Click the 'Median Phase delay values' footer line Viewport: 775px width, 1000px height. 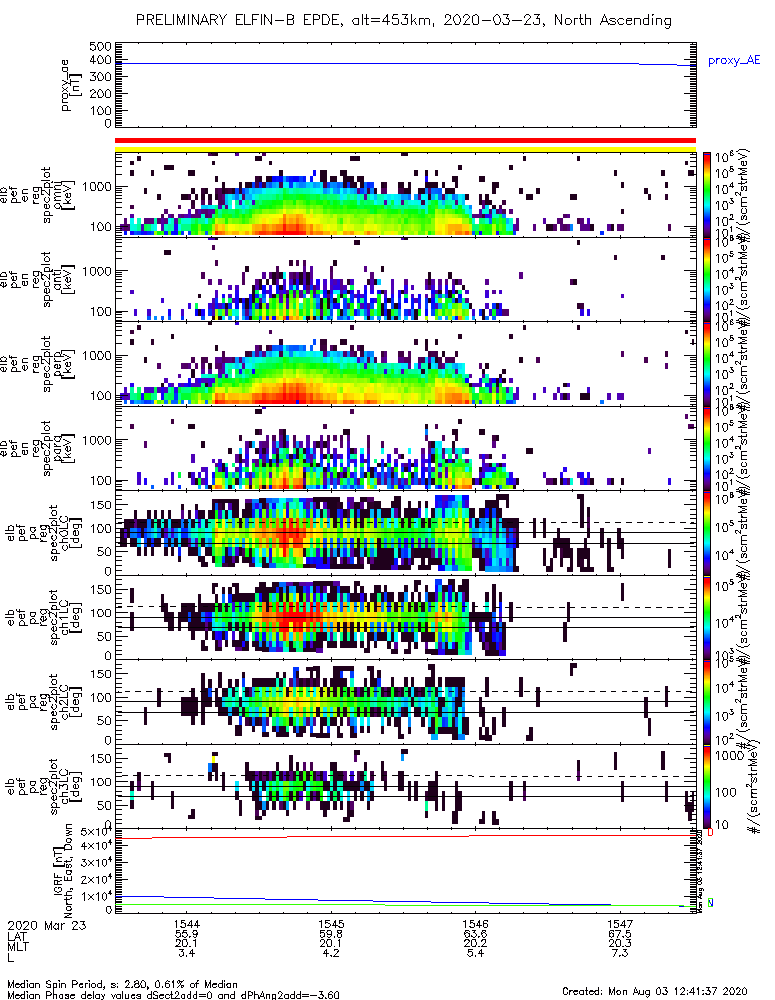[173, 995]
